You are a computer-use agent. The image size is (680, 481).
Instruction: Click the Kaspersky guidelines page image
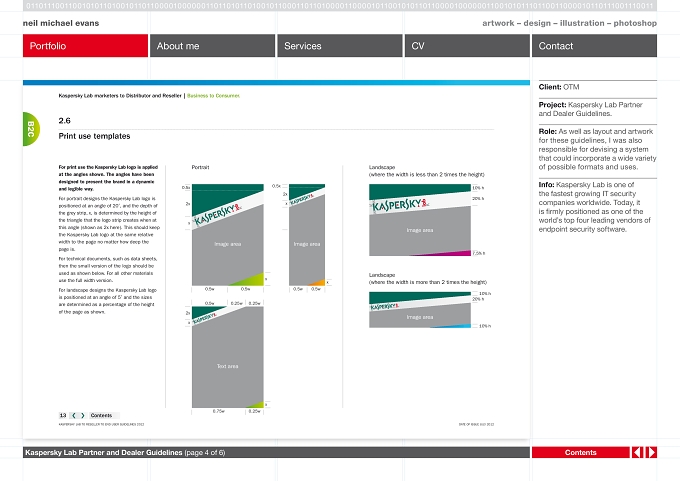[x=276, y=259]
